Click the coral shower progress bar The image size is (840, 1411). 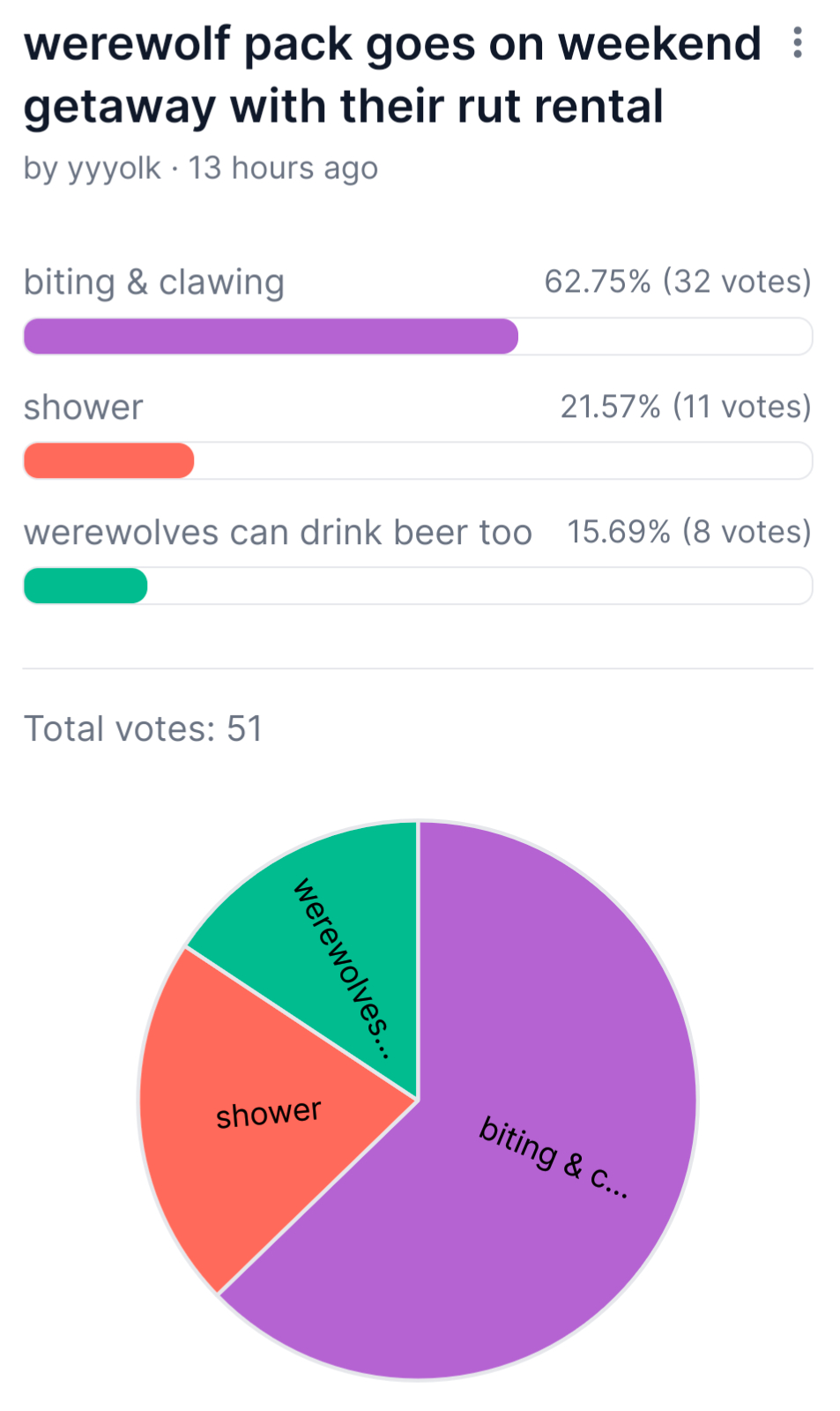(x=108, y=461)
